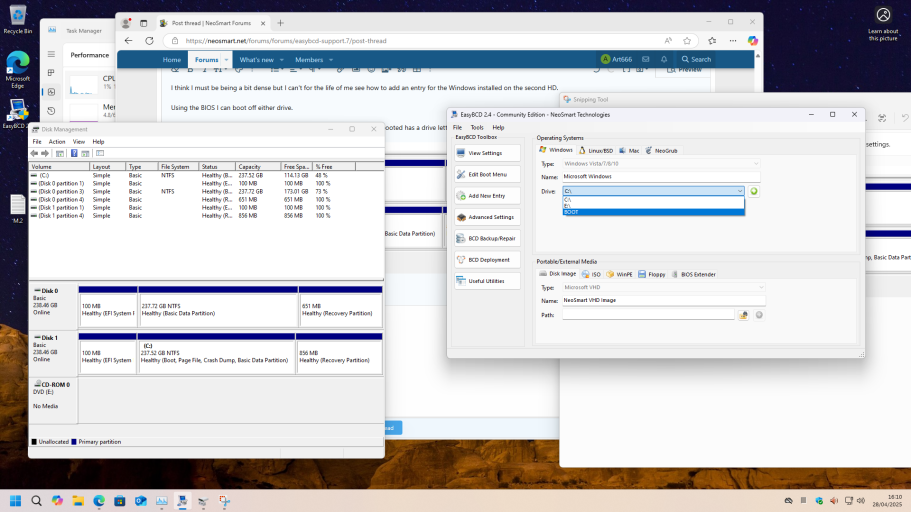Switch to the Floppy tab

tap(651, 274)
